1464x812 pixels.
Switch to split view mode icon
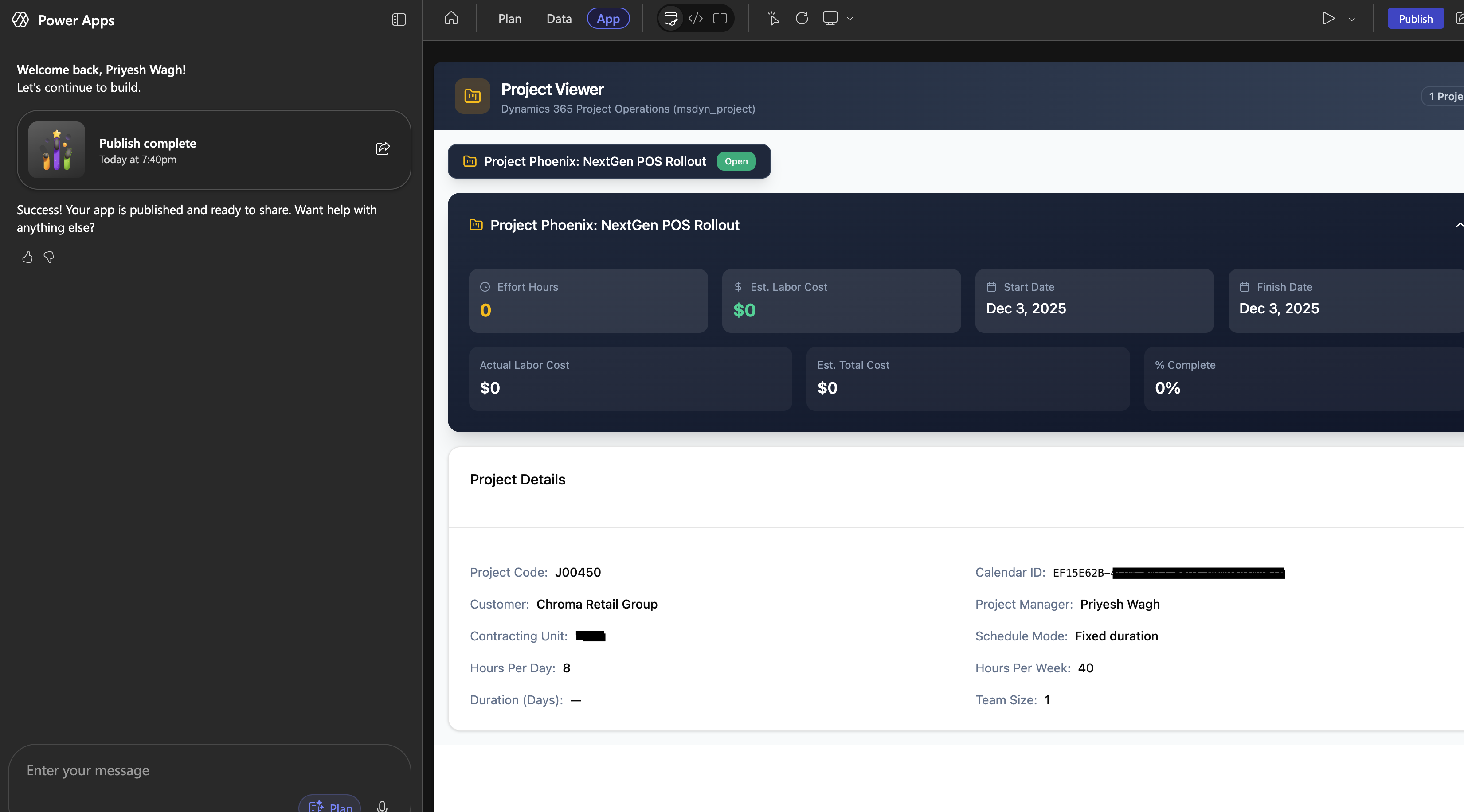pos(720,19)
